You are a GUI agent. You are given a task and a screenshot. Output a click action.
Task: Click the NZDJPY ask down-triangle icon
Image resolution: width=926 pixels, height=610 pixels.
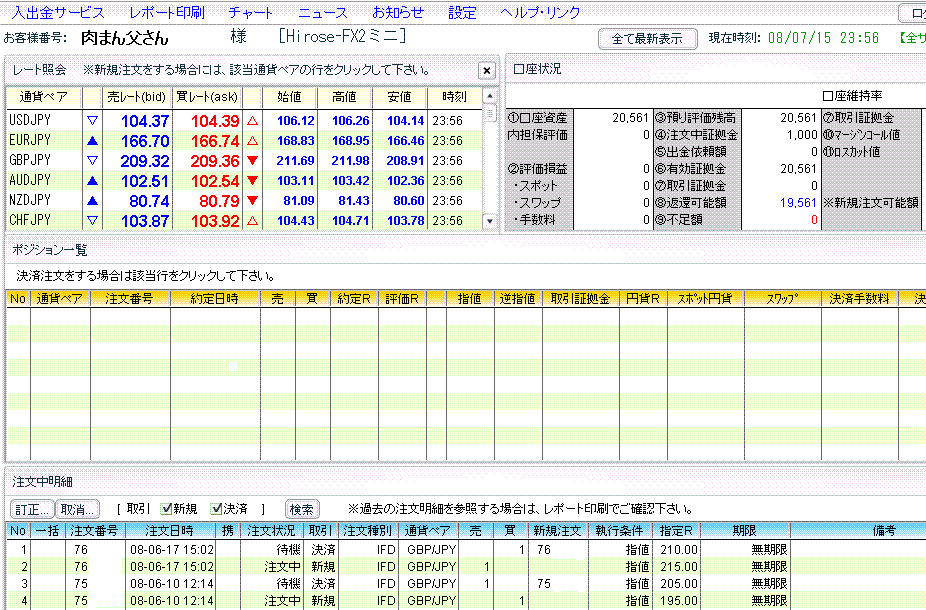[x=252, y=201]
